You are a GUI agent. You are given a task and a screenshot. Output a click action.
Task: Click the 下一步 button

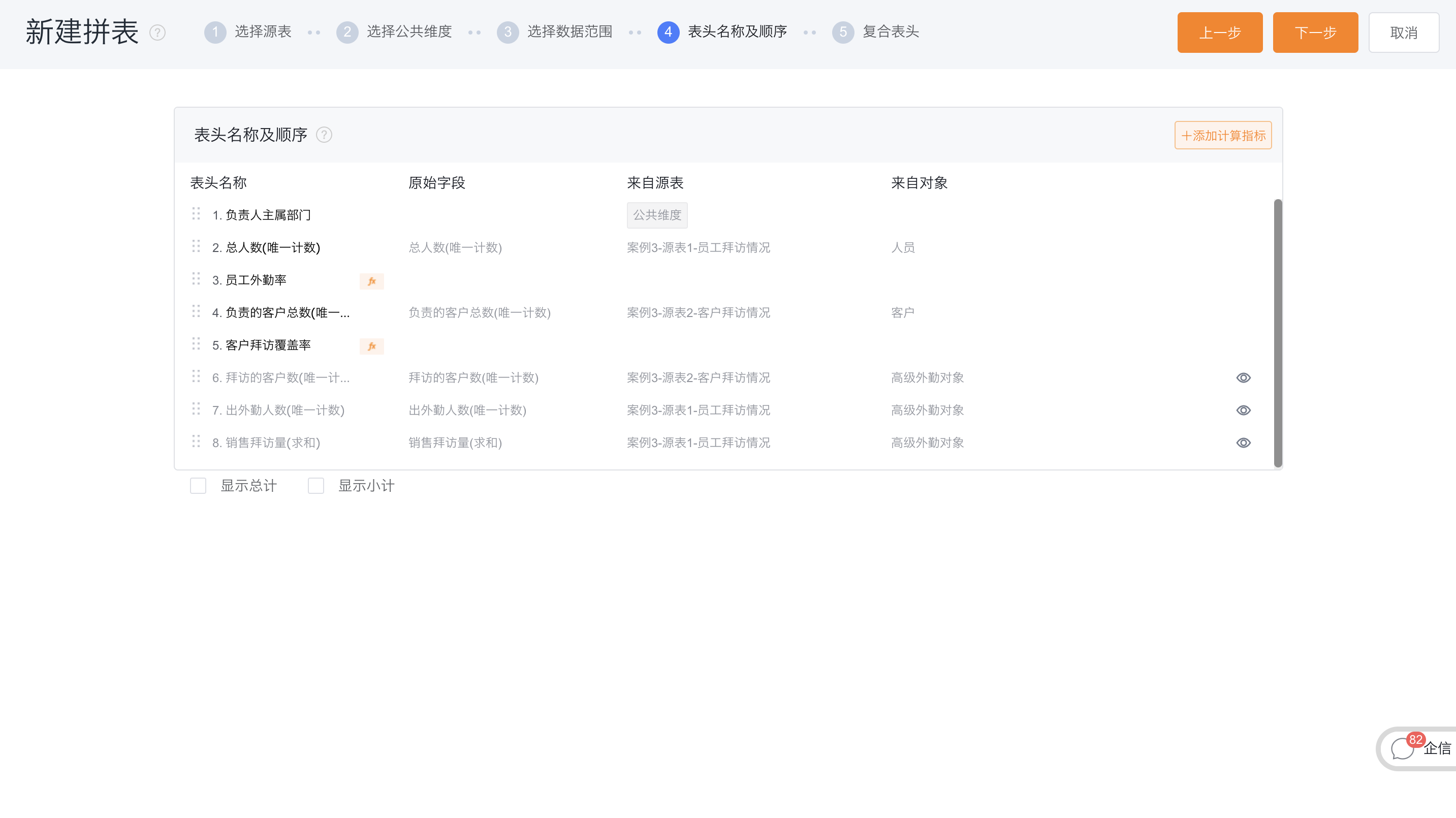pos(1315,33)
